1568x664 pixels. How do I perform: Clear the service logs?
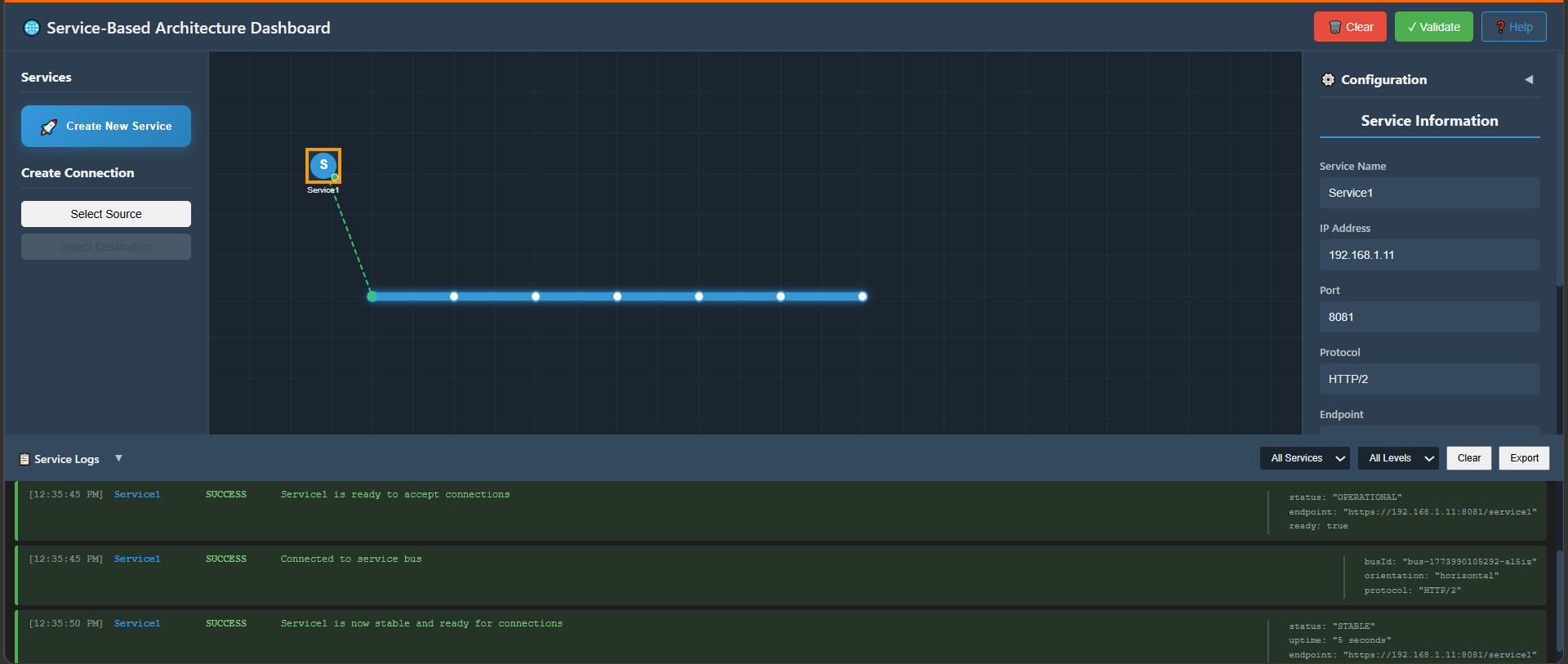1469,458
